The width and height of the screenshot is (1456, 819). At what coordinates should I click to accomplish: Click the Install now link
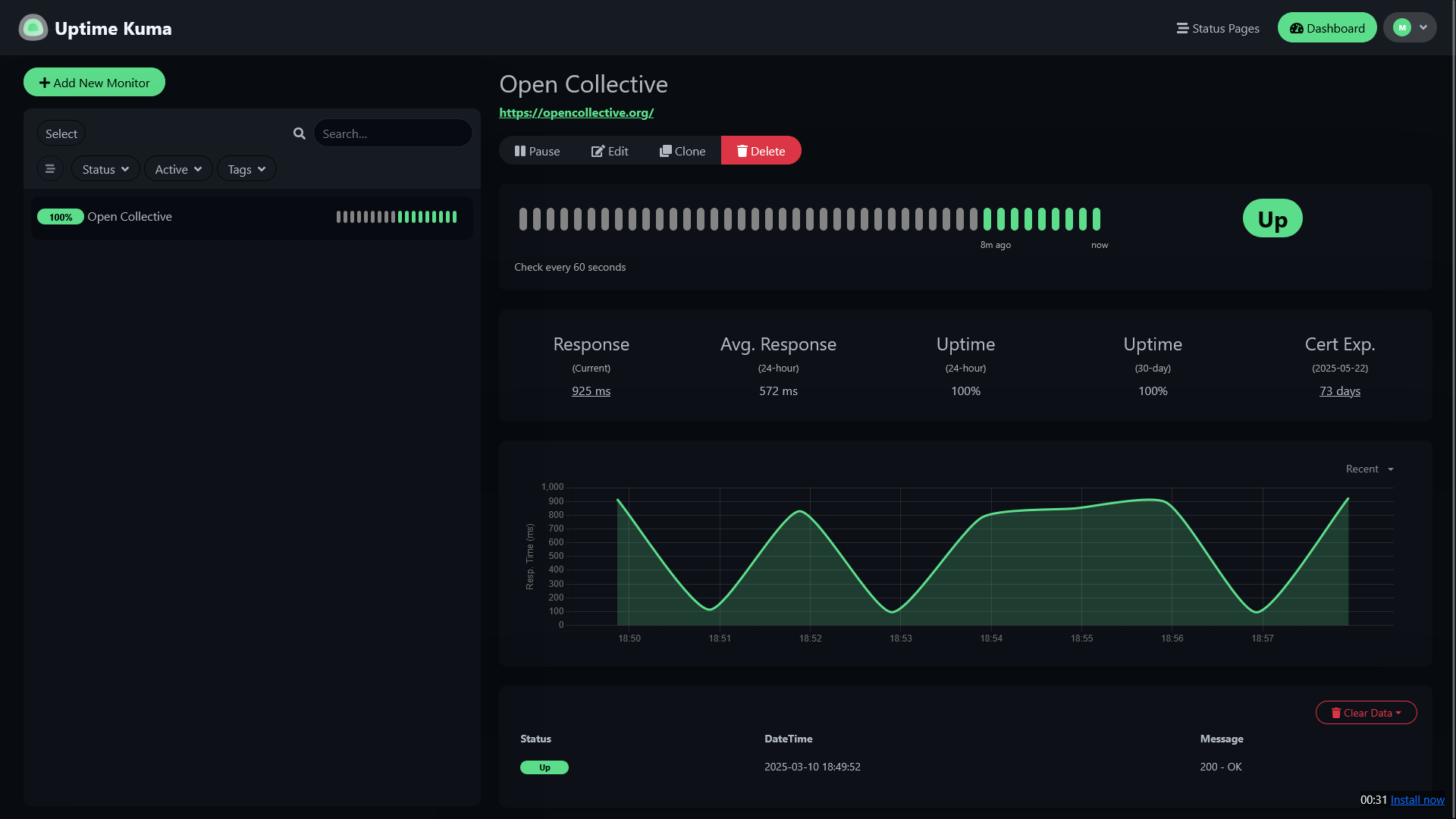pyautogui.click(x=1417, y=800)
